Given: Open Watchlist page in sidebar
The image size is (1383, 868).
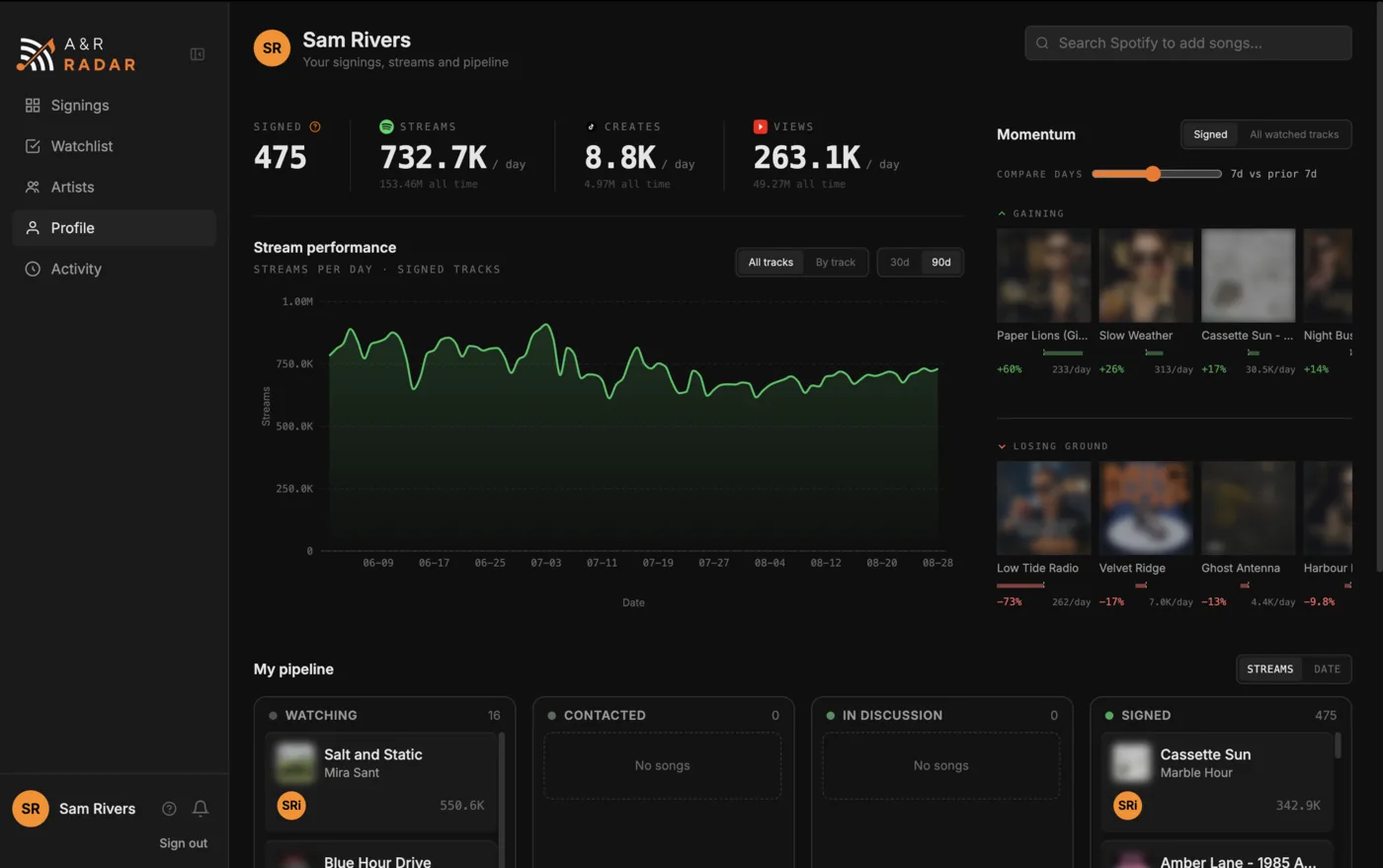Looking at the screenshot, I should [x=114, y=146].
